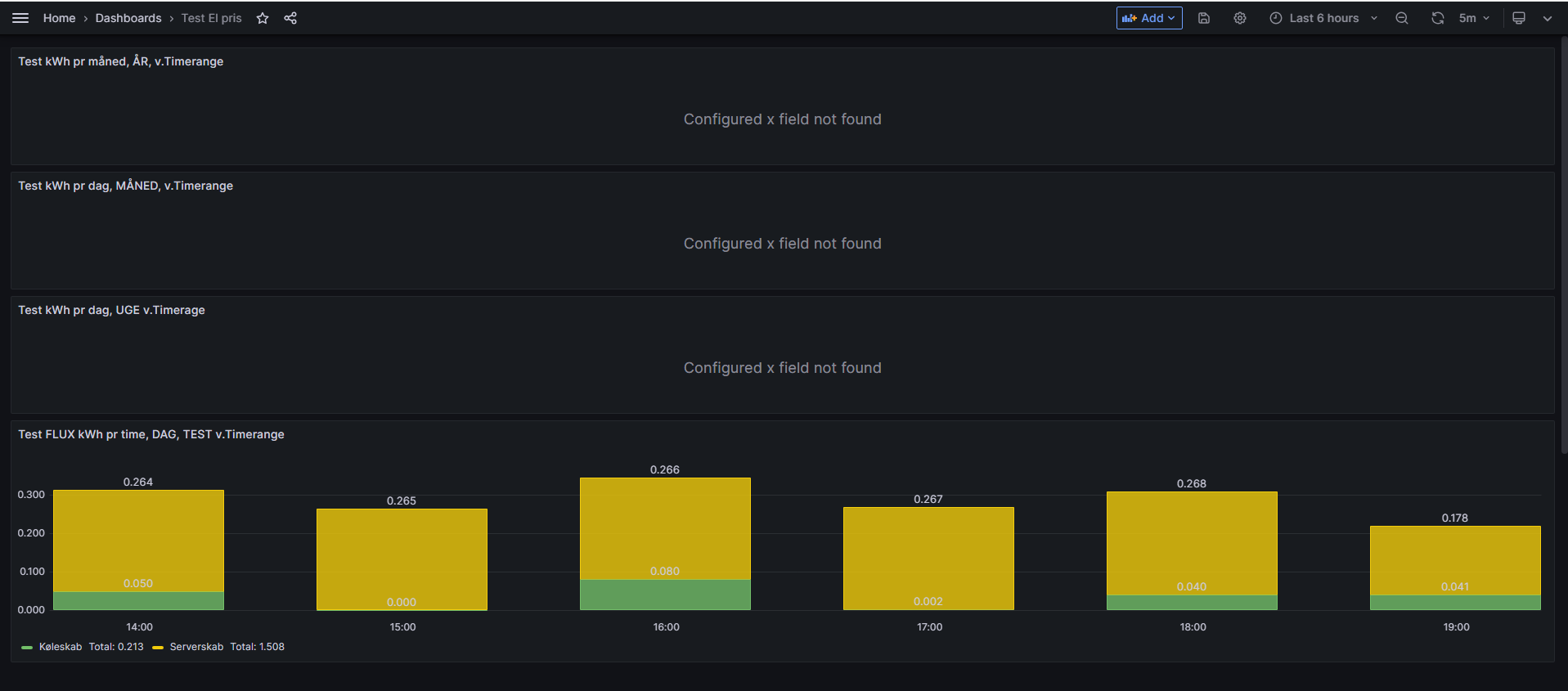Open the Test FLUX kWh pr time panel title menu
This screenshot has height=691, width=1568.
click(151, 434)
